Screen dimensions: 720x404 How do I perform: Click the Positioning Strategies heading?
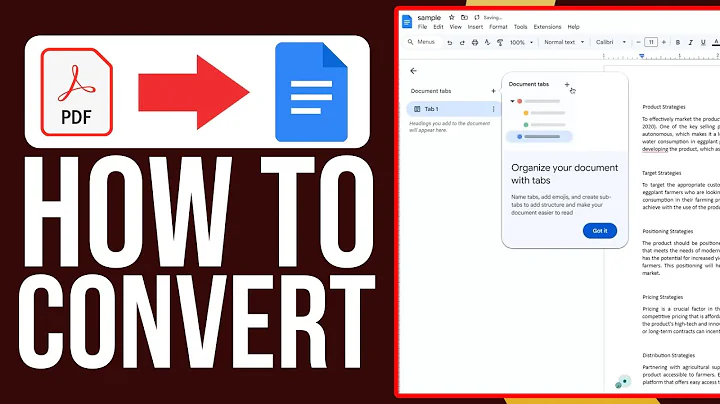[x=668, y=231]
